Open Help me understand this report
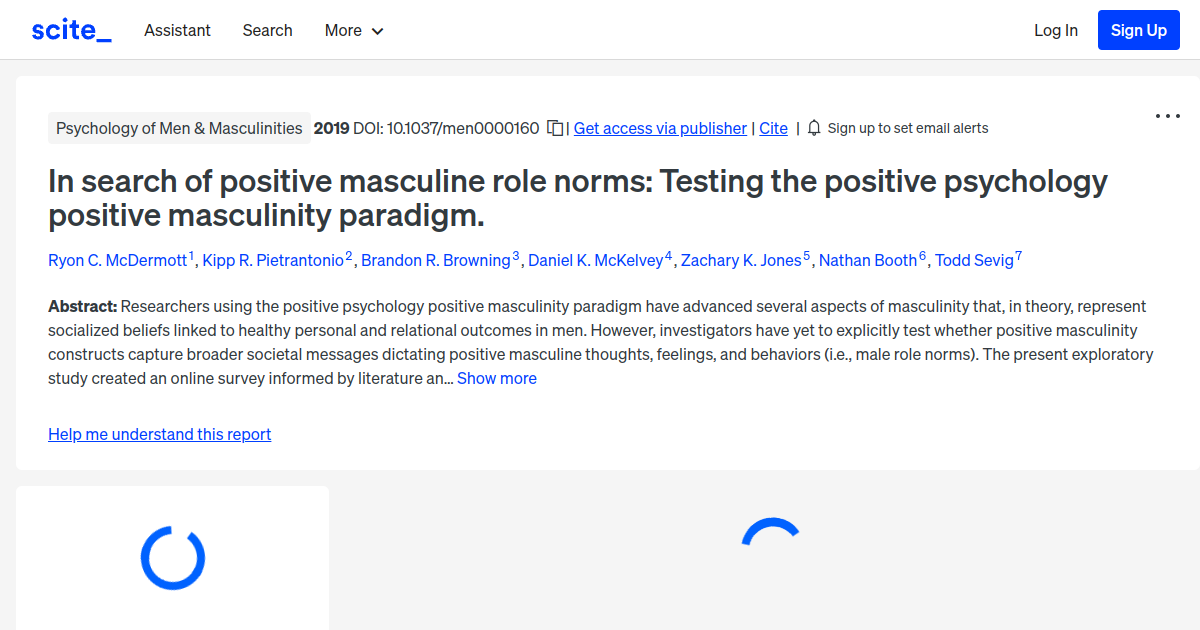This screenshot has height=630, width=1200. click(x=159, y=434)
